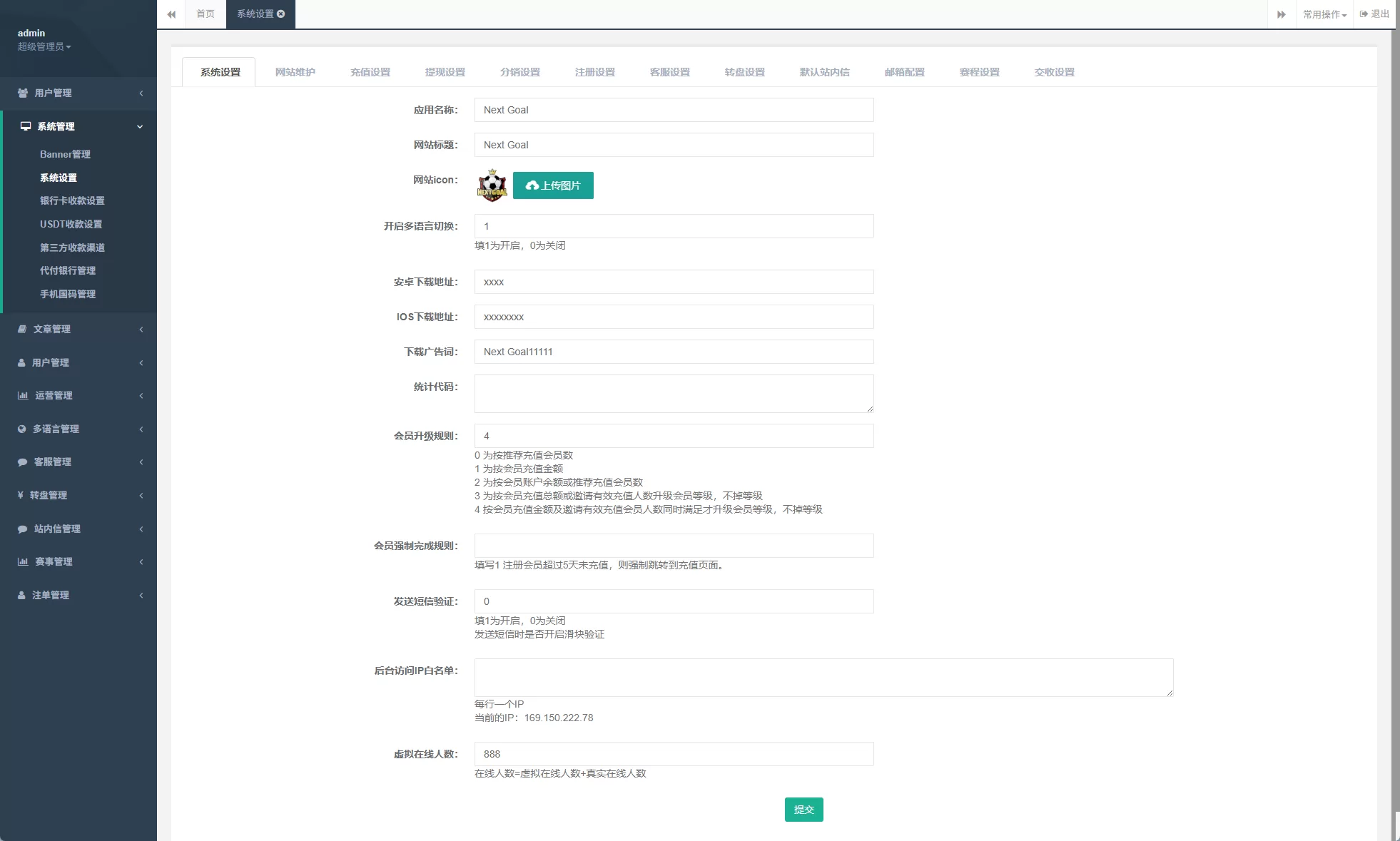This screenshot has width=1400, height=841.
Task: Click inside the 统计代码 text area
Action: [x=674, y=394]
